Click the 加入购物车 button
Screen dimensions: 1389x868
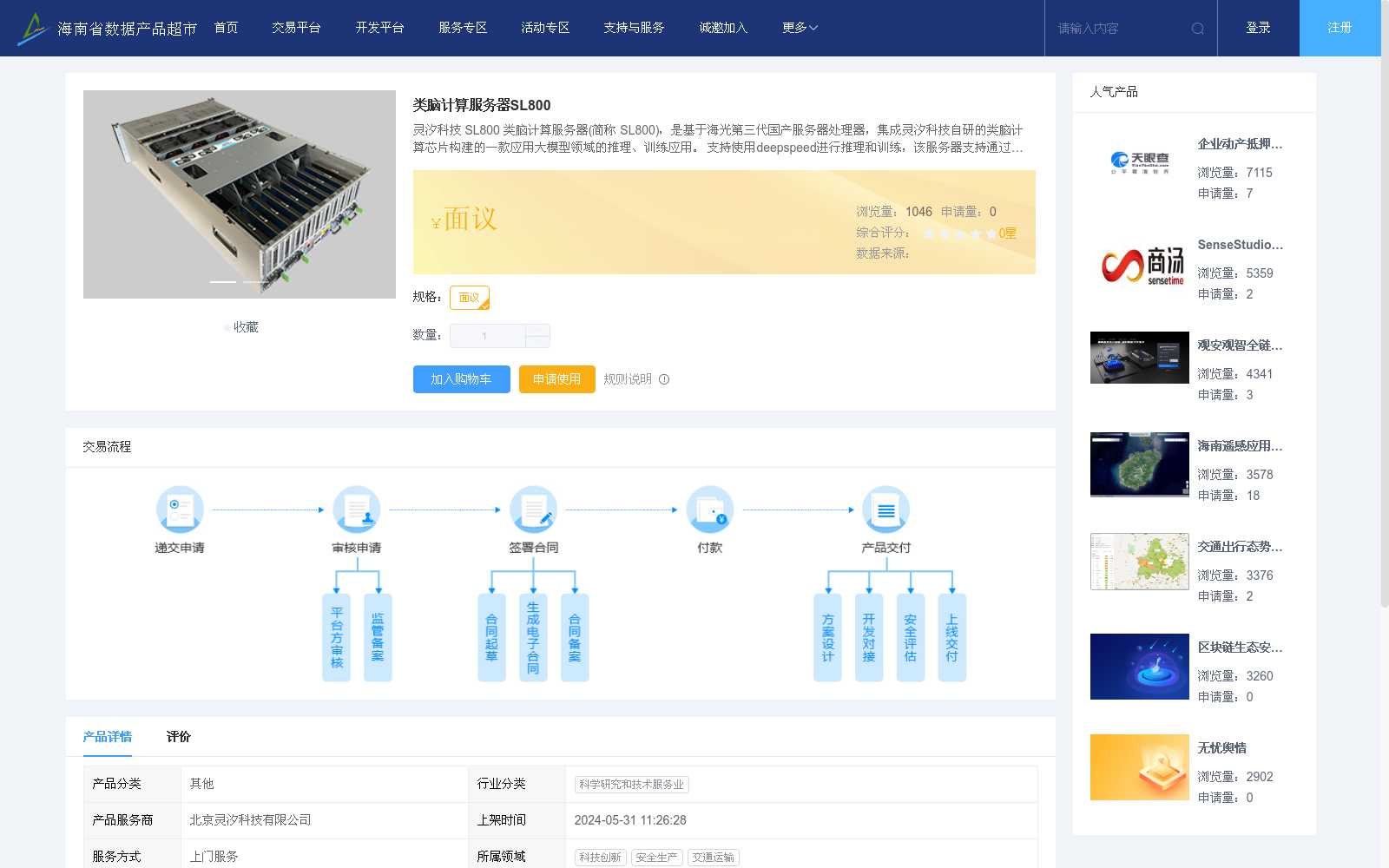pos(462,379)
